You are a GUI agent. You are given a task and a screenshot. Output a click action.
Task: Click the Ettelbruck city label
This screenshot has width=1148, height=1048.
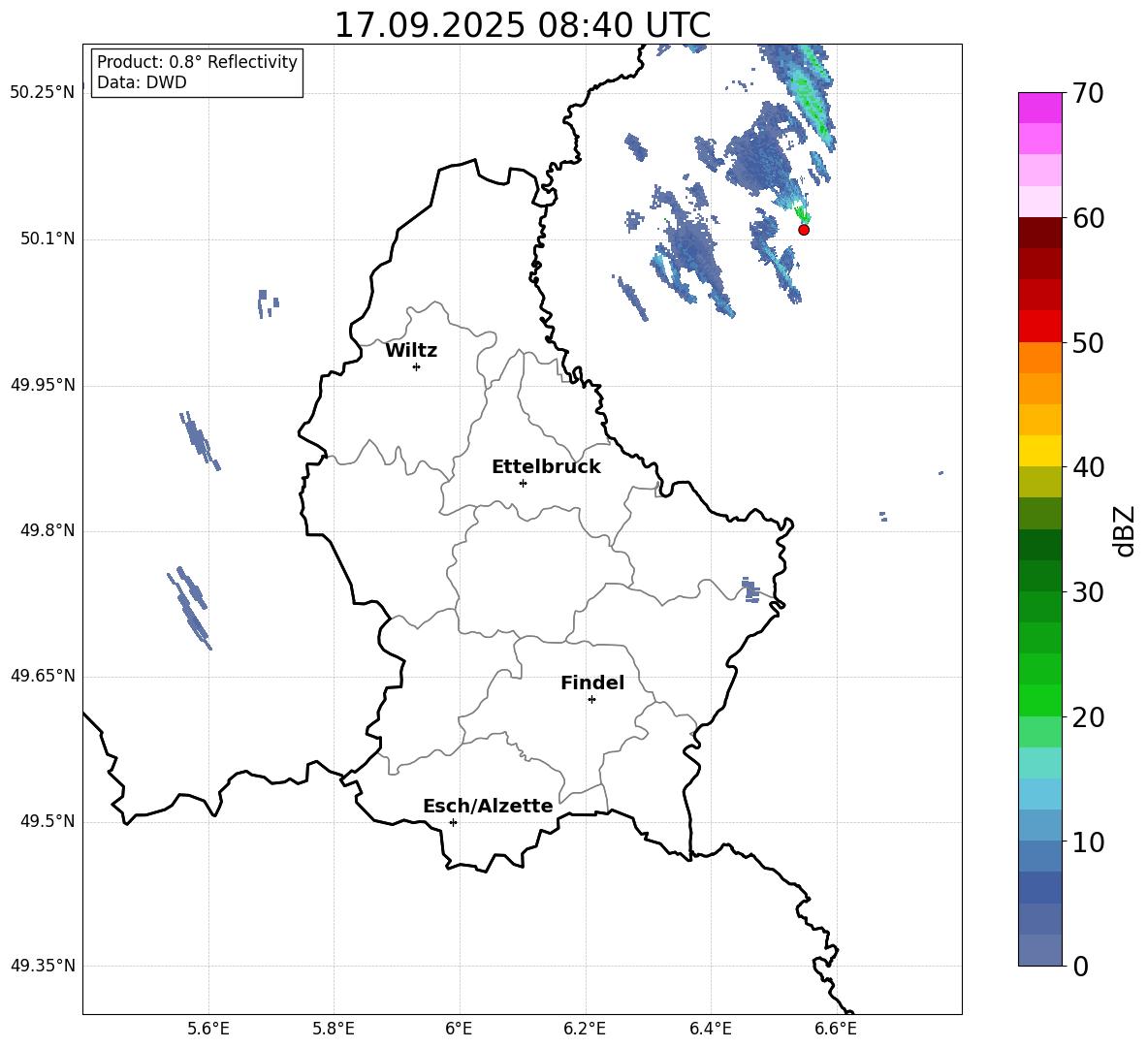click(x=546, y=467)
